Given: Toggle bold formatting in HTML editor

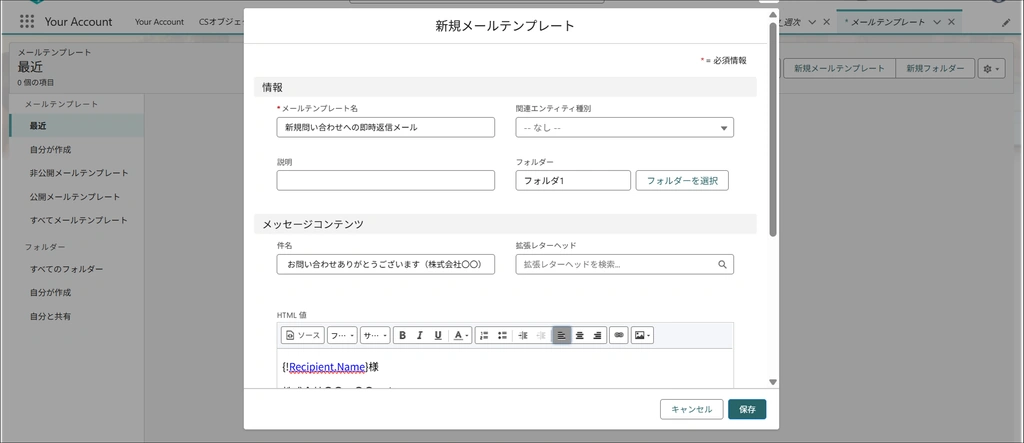Looking at the screenshot, I should pyautogui.click(x=402, y=336).
